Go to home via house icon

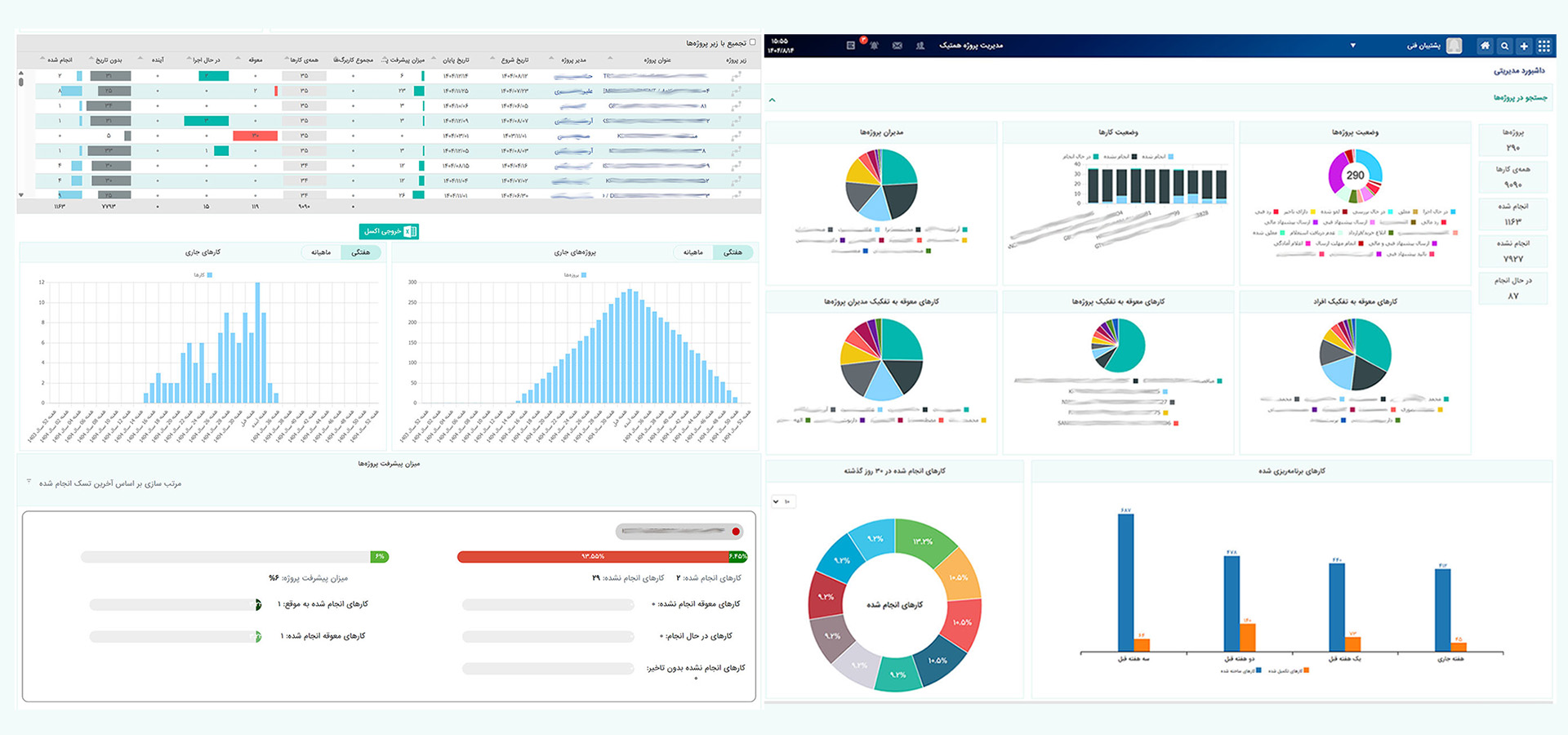click(1485, 46)
